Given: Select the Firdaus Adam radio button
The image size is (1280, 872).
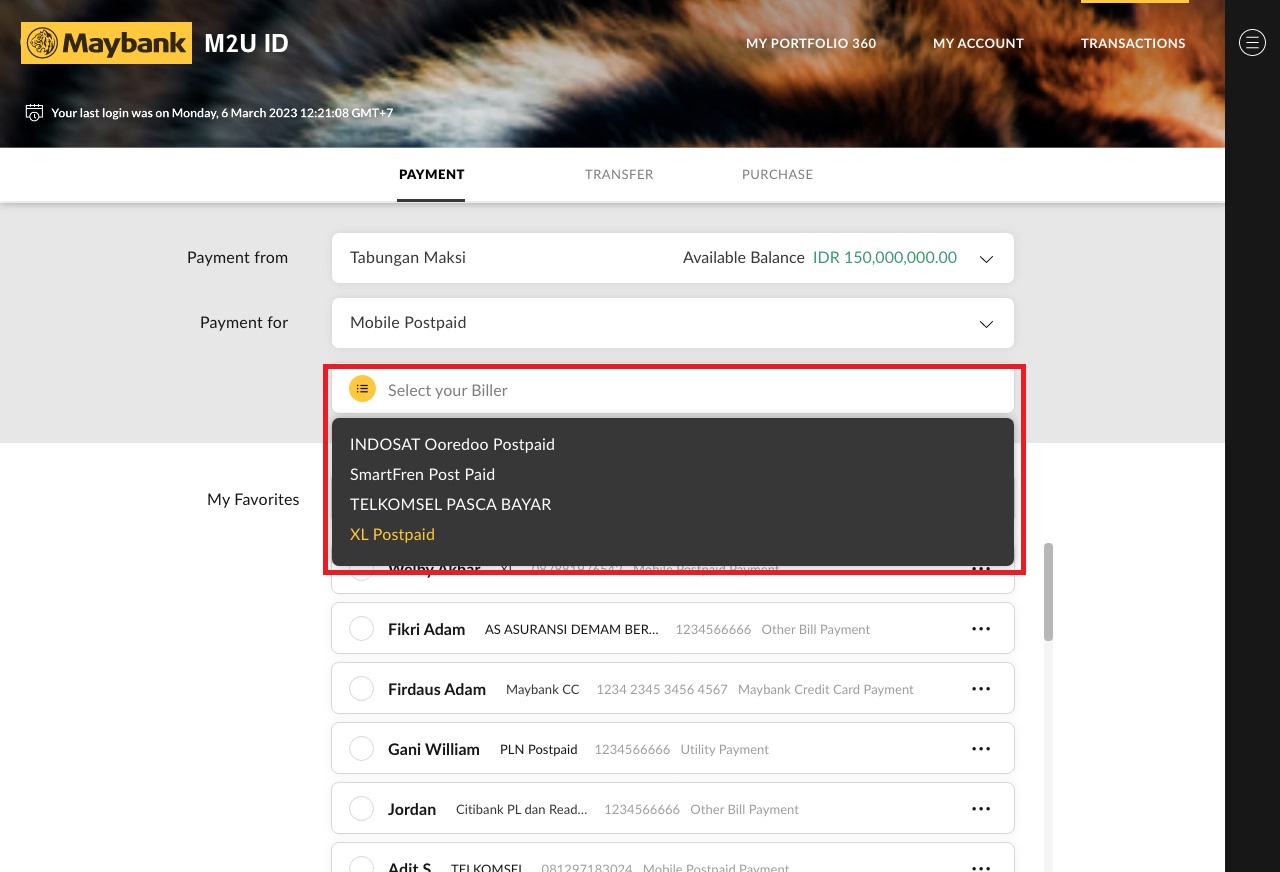Looking at the screenshot, I should 361,689.
